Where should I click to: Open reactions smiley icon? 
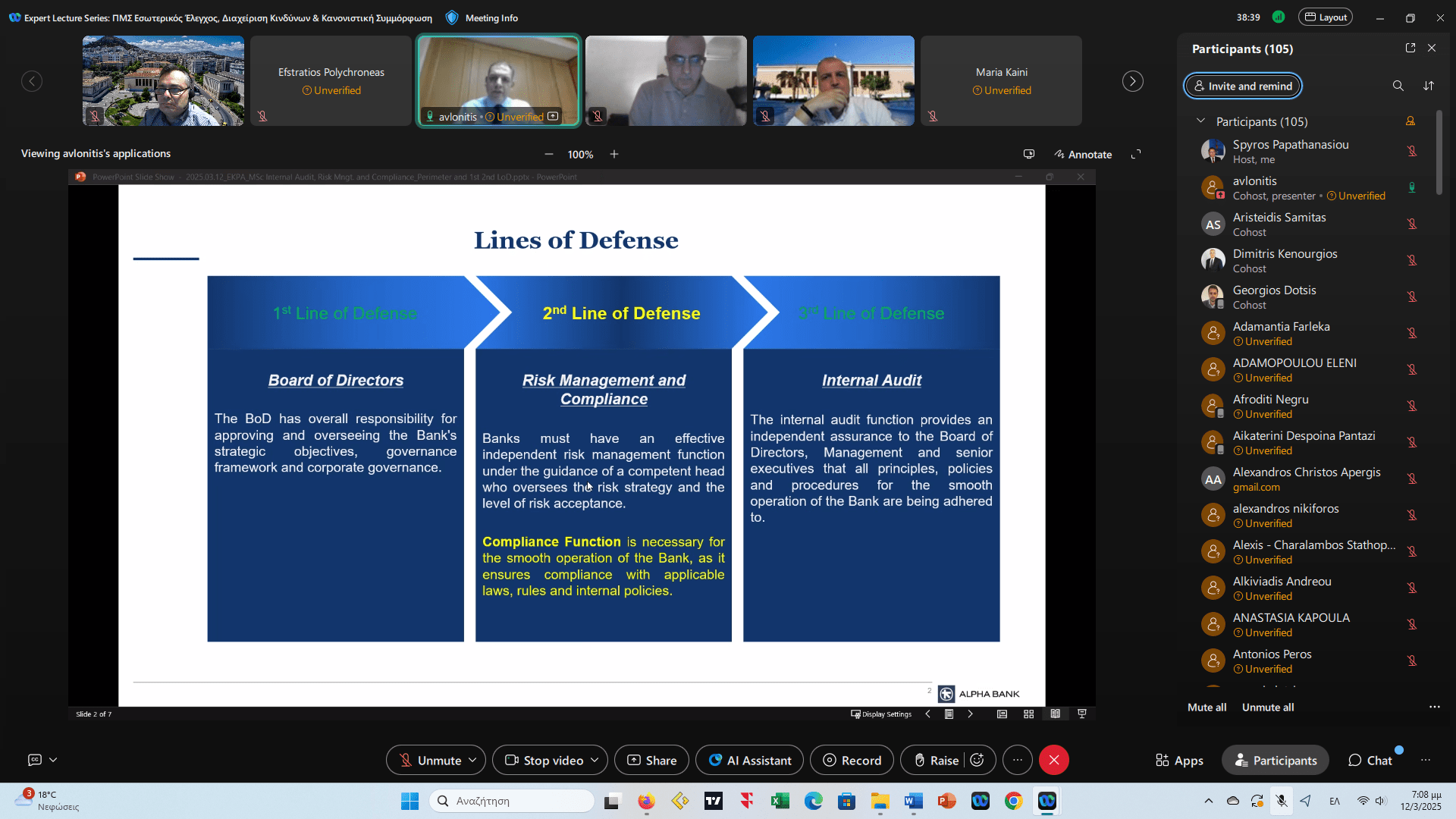[977, 760]
